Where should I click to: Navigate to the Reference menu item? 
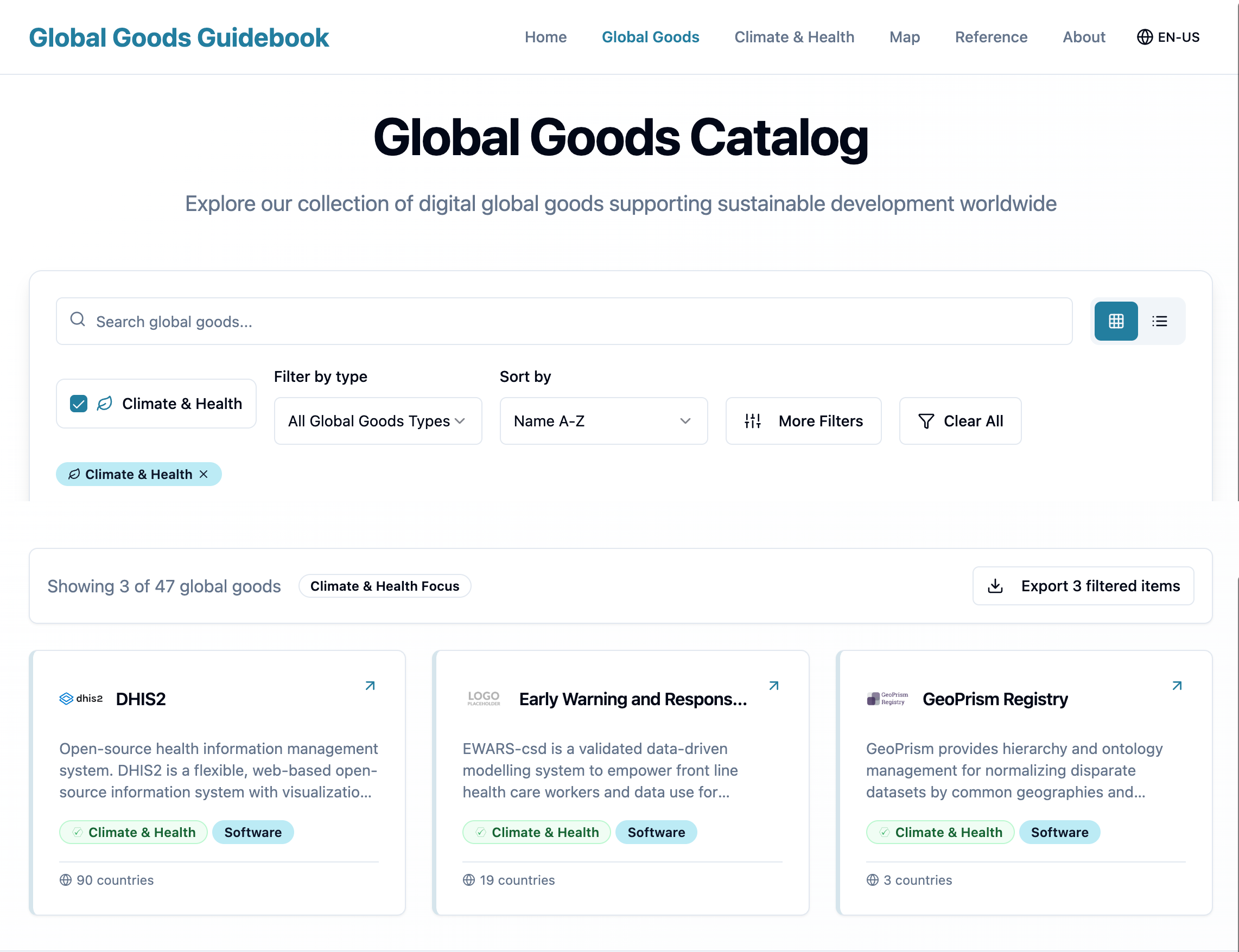991,37
